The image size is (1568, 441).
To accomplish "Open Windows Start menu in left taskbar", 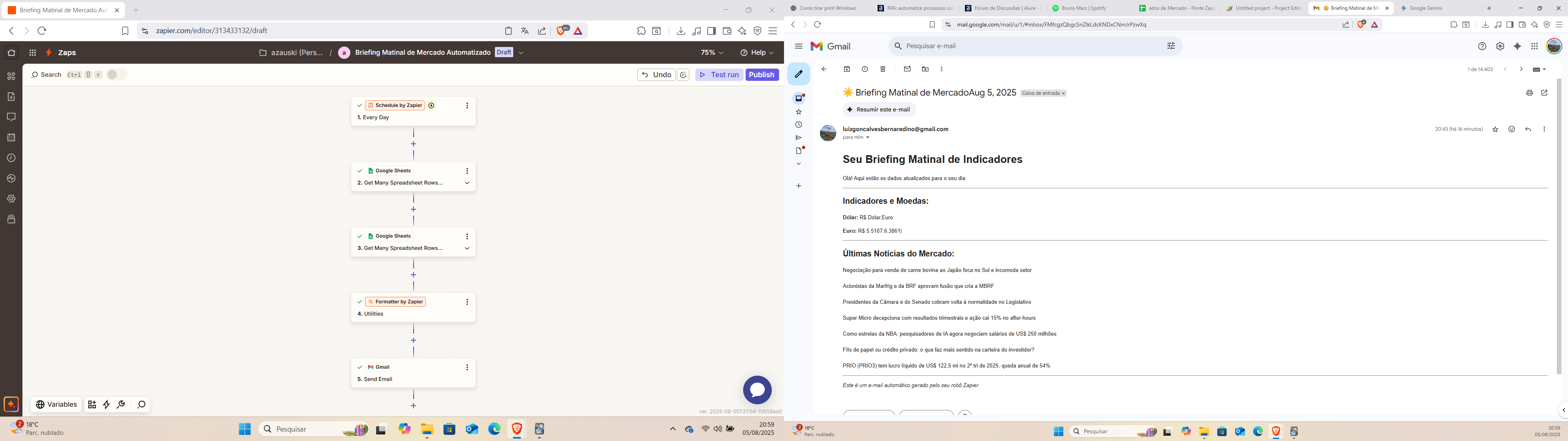I will (245, 430).
